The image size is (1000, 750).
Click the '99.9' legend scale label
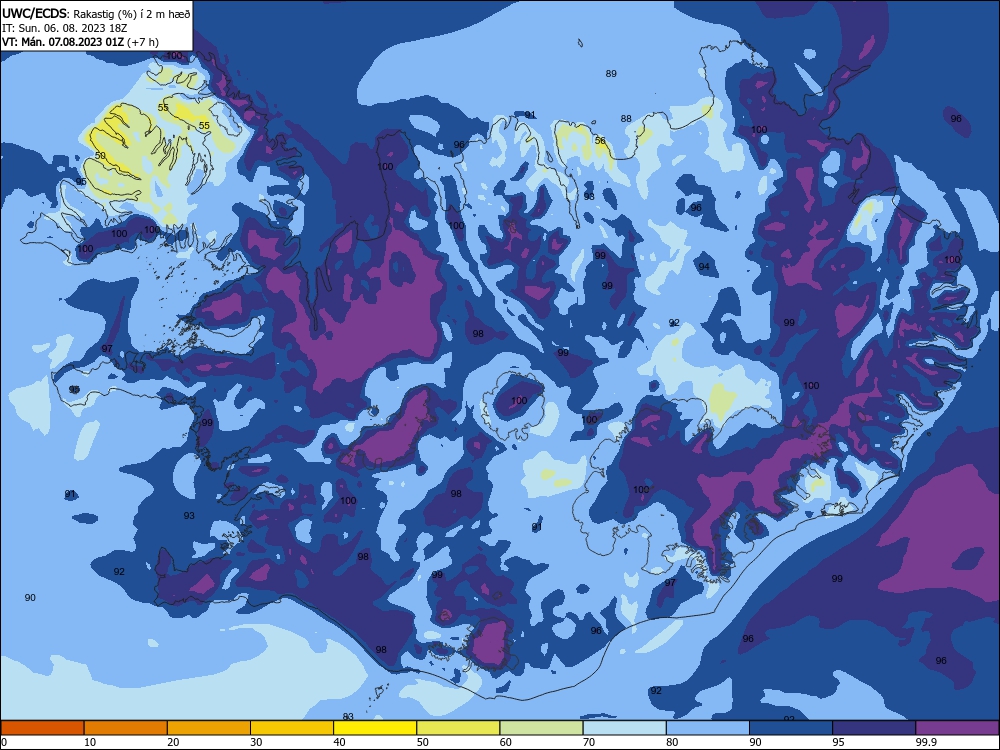[926, 742]
